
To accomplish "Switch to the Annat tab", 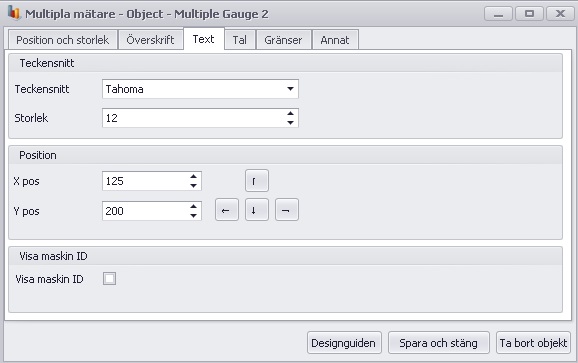I will coord(335,40).
